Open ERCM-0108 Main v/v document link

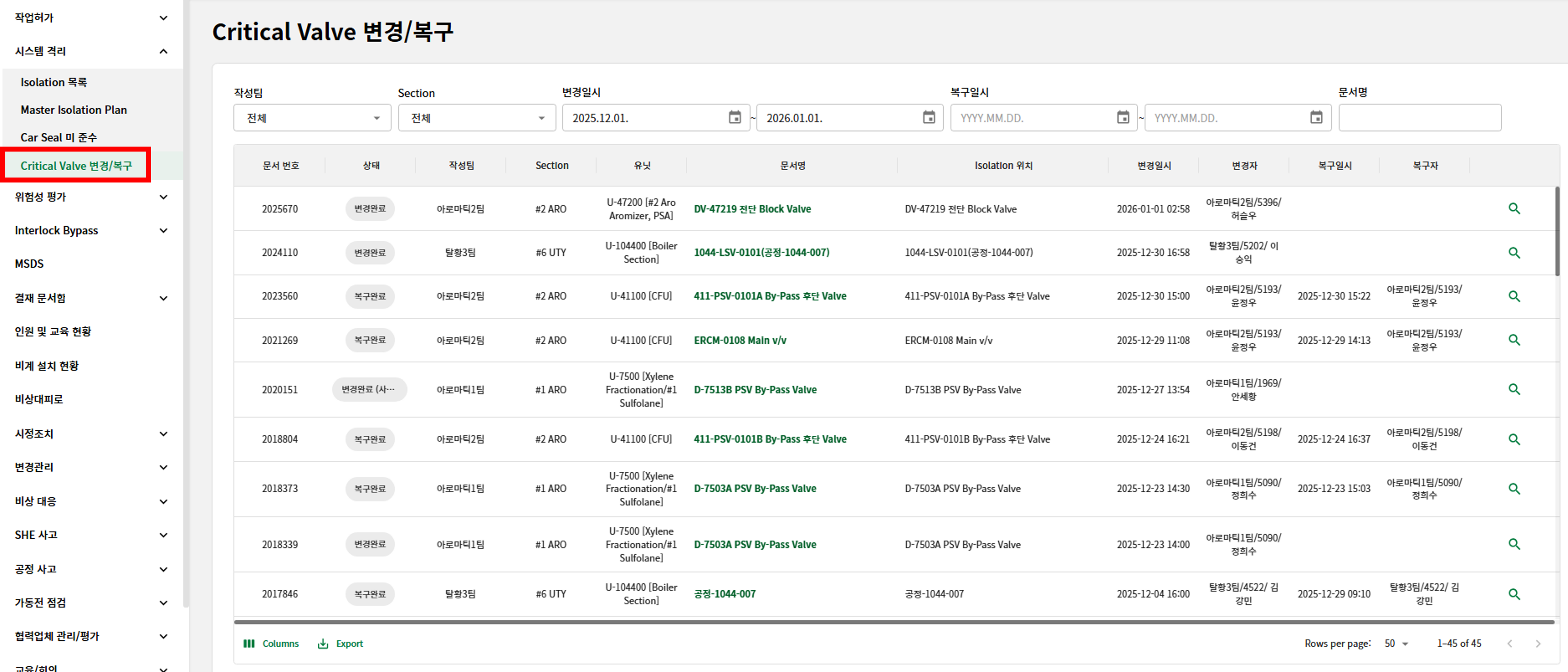[740, 340]
